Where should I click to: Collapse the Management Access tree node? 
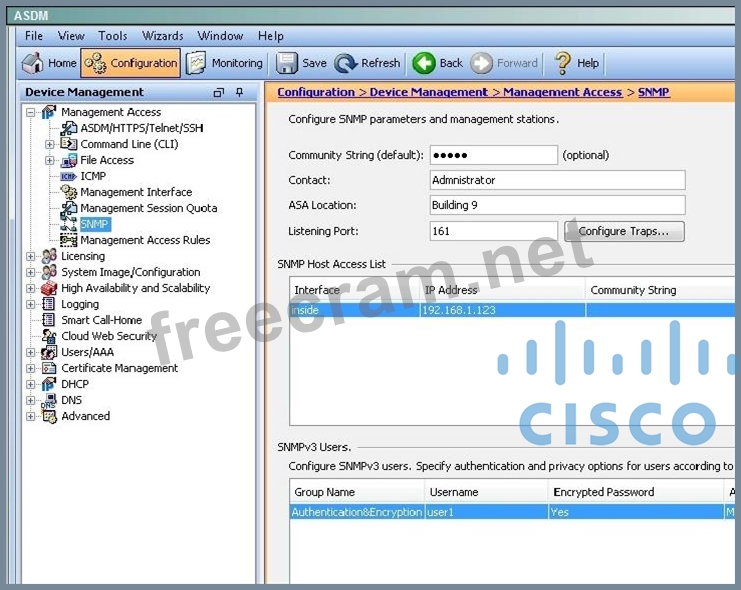click(31, 112)
